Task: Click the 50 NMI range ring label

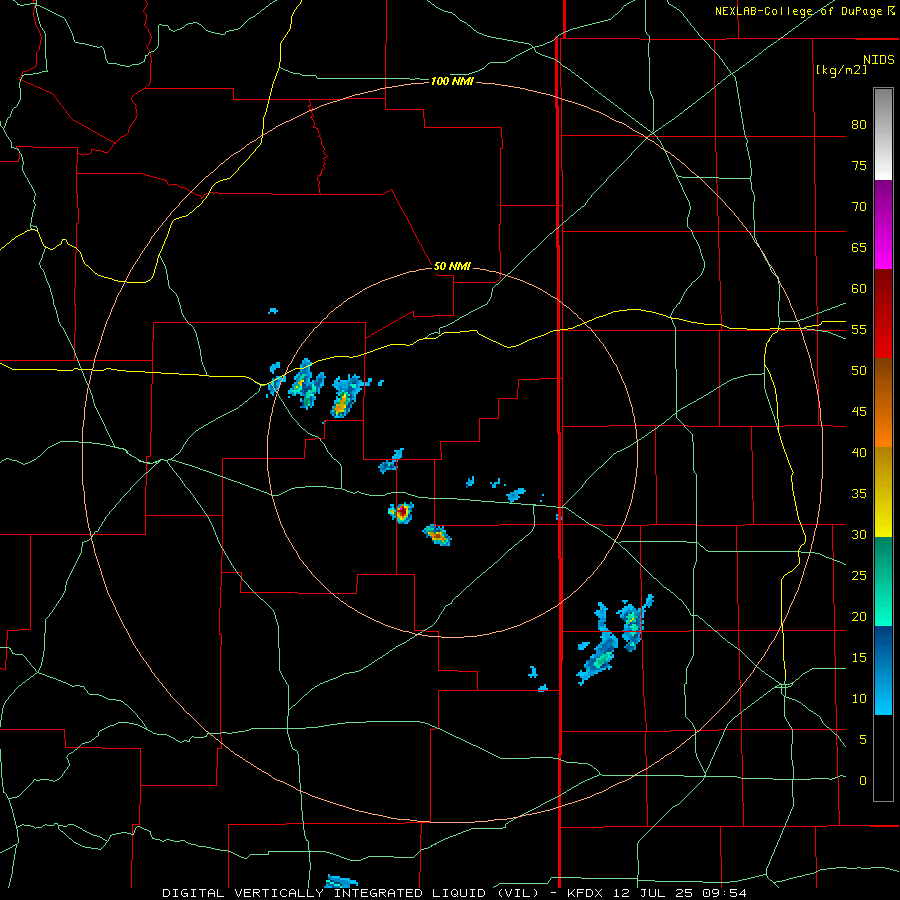Action: point(452,266)
